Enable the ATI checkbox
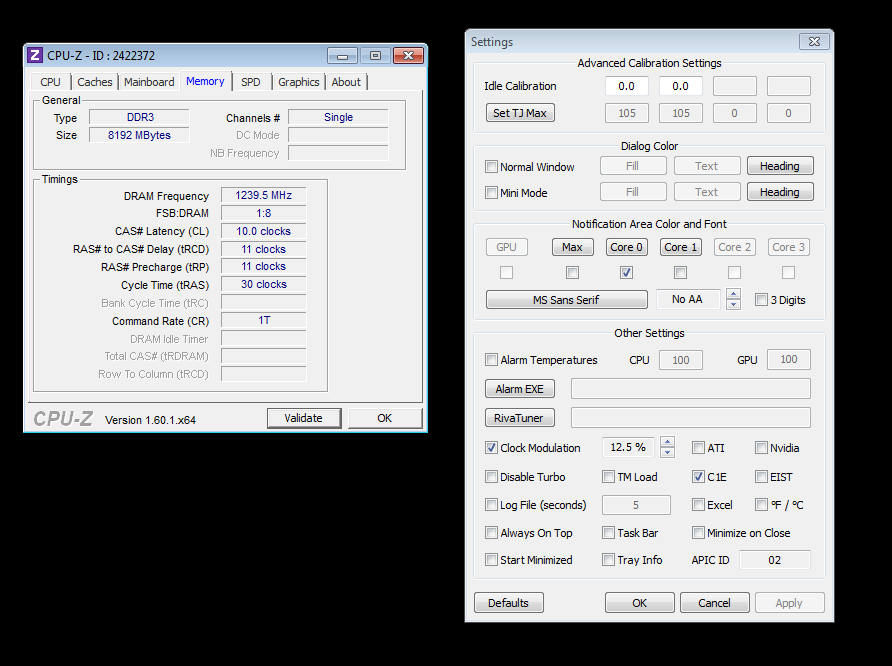This screenshot has height=666, width=892. (698, 448)
